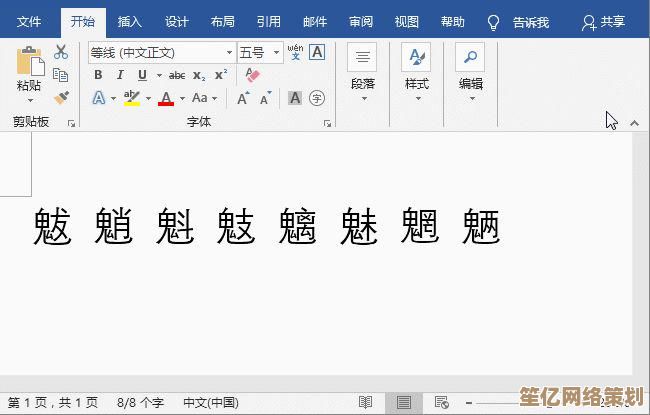This screenshot has height=415, width=650.
Task: Apply the red font color swatch
Action: [166, 98]
